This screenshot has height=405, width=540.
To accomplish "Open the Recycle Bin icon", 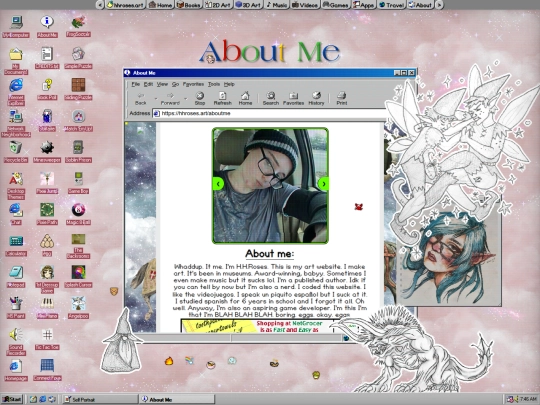I will click(16, 152).
